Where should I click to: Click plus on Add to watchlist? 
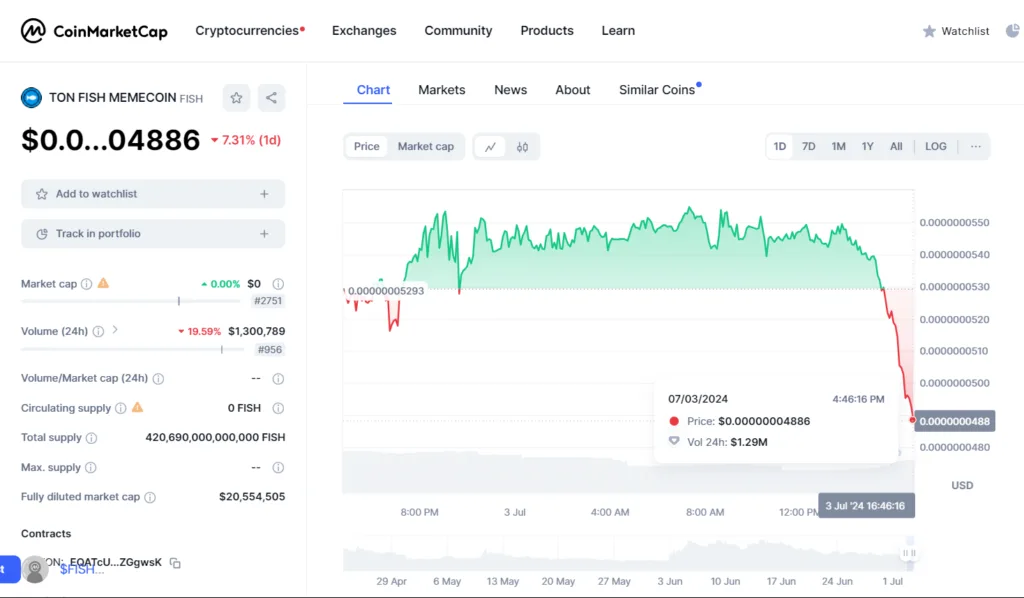(264, 194)
